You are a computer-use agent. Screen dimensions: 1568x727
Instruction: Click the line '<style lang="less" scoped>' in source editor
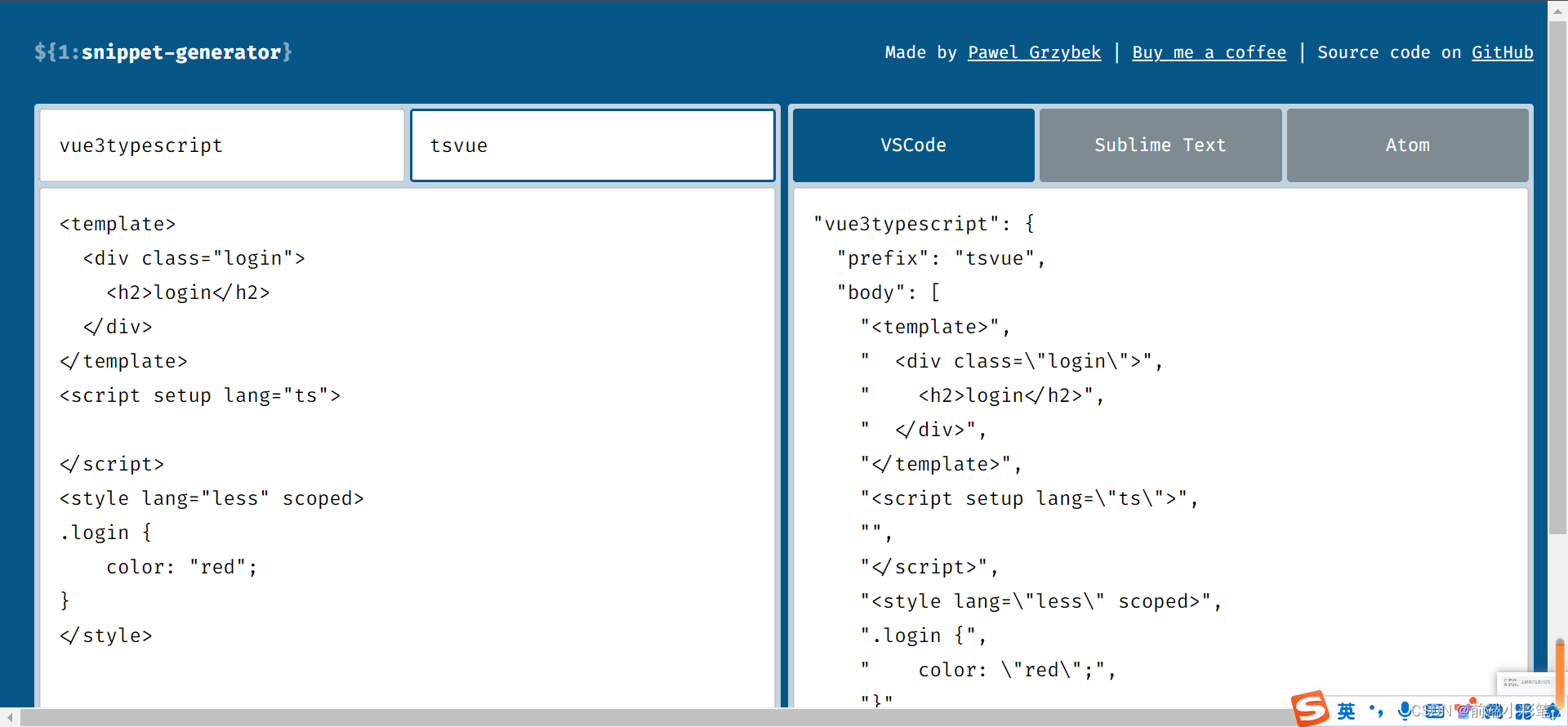212,498
